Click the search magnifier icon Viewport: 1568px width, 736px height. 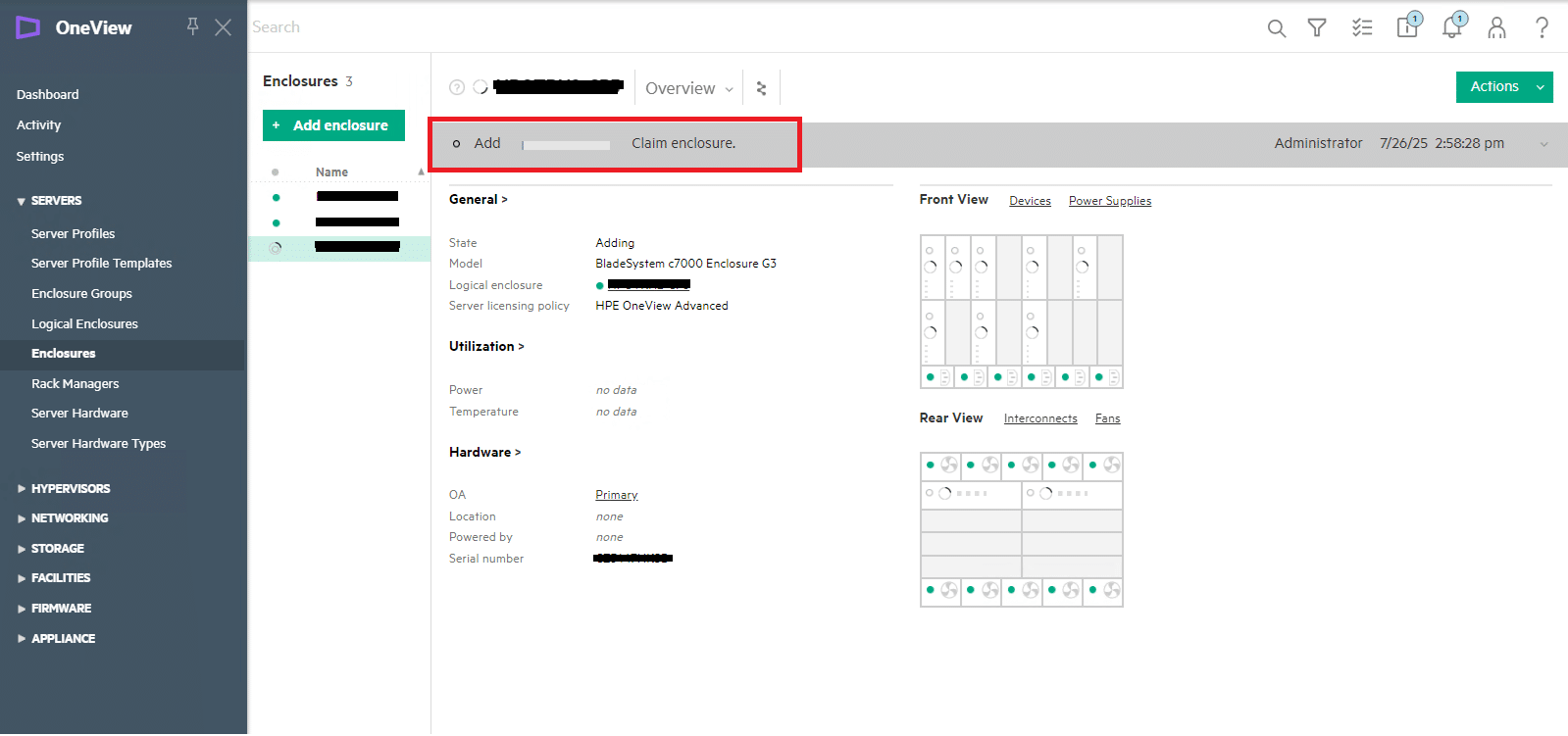click(x=1276, y=27)
